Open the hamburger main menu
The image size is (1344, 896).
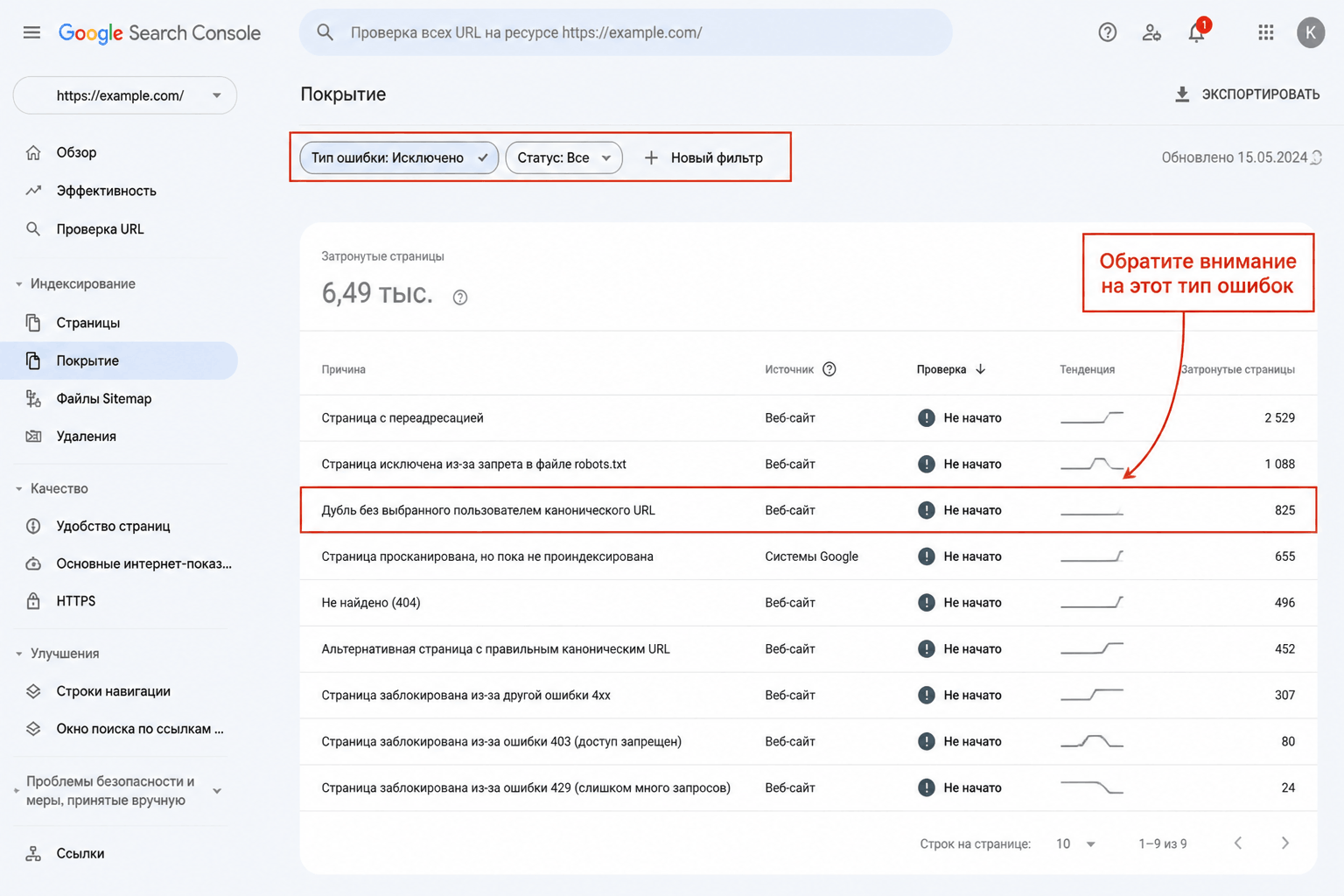[x=31, y=32]
